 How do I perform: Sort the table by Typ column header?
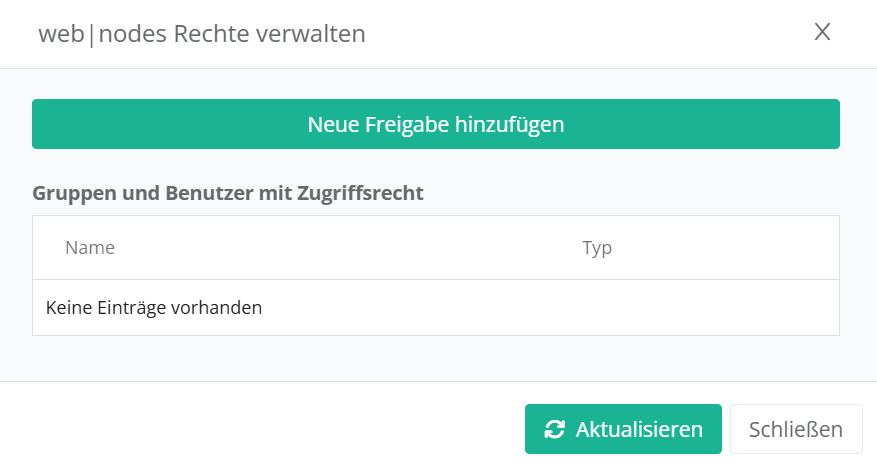click(x=597, y=247)
